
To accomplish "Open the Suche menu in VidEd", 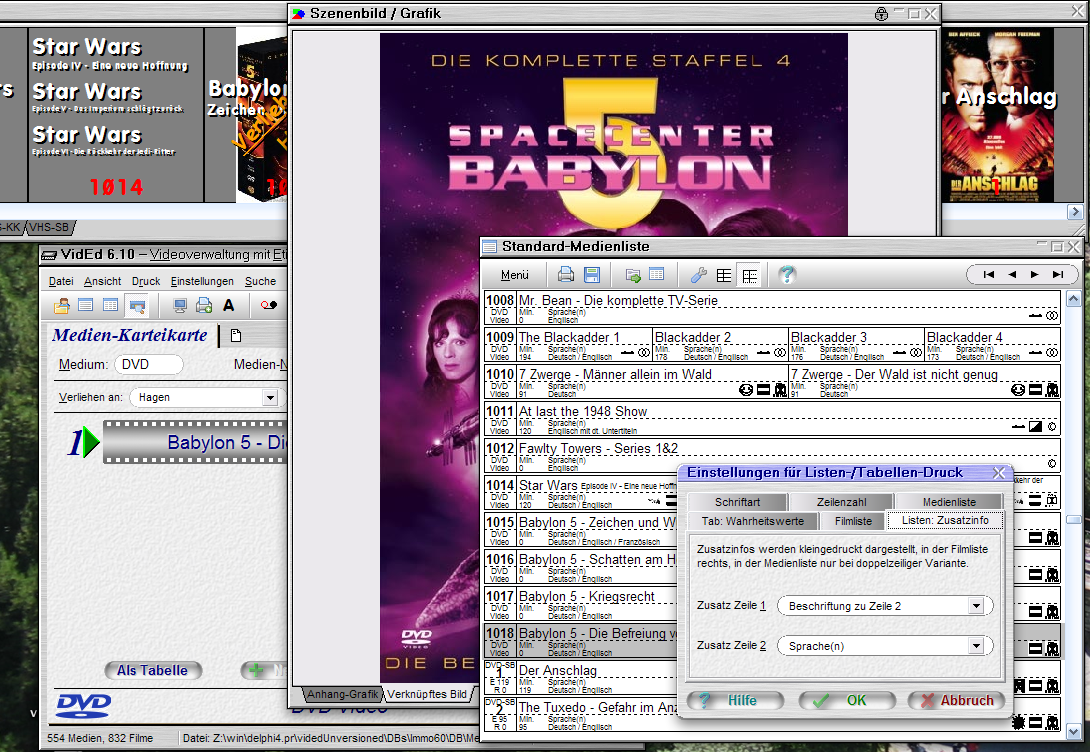I will point(261,281).
